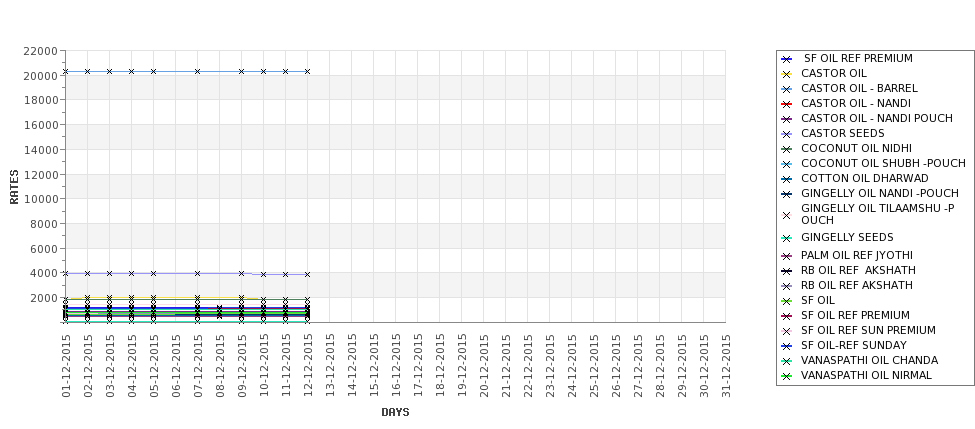The width and height of the screenshot is (975, 429).
Task: Click the CASTOR SEEDS legend marker
Action: coord(786,134)
